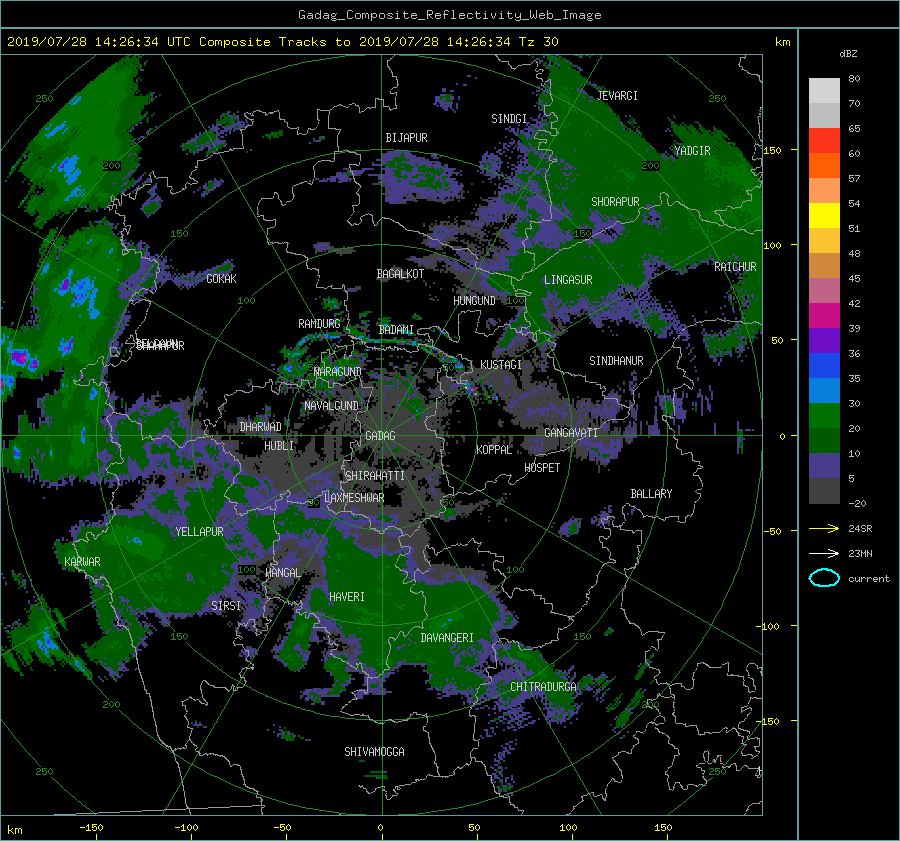Click the NAVALGUND city label
Viewport: 900px width, 841px height.
click(x=331, y=405)
